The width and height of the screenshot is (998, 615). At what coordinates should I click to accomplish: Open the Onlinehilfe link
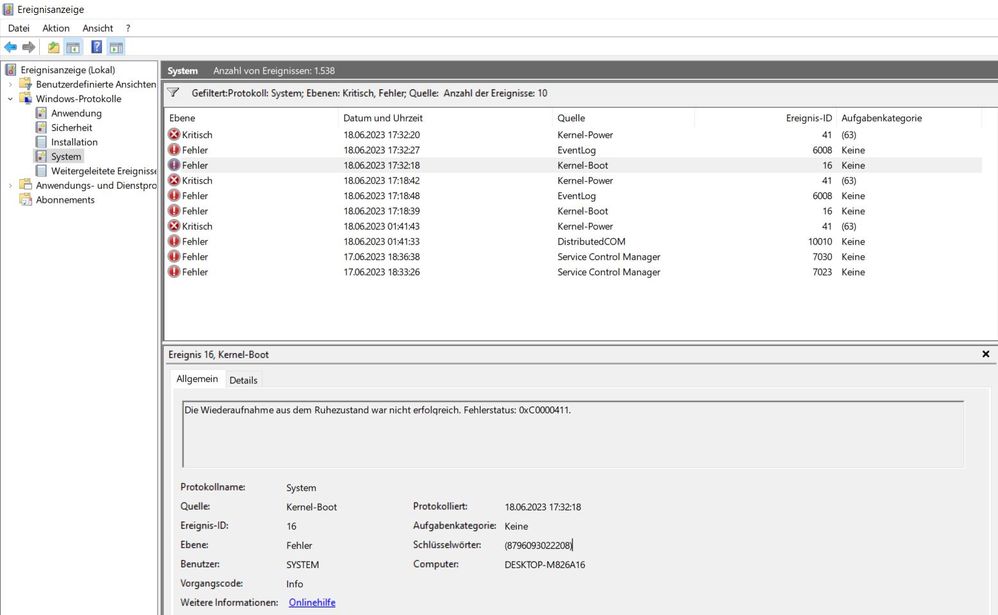click(x=312, y=602)
